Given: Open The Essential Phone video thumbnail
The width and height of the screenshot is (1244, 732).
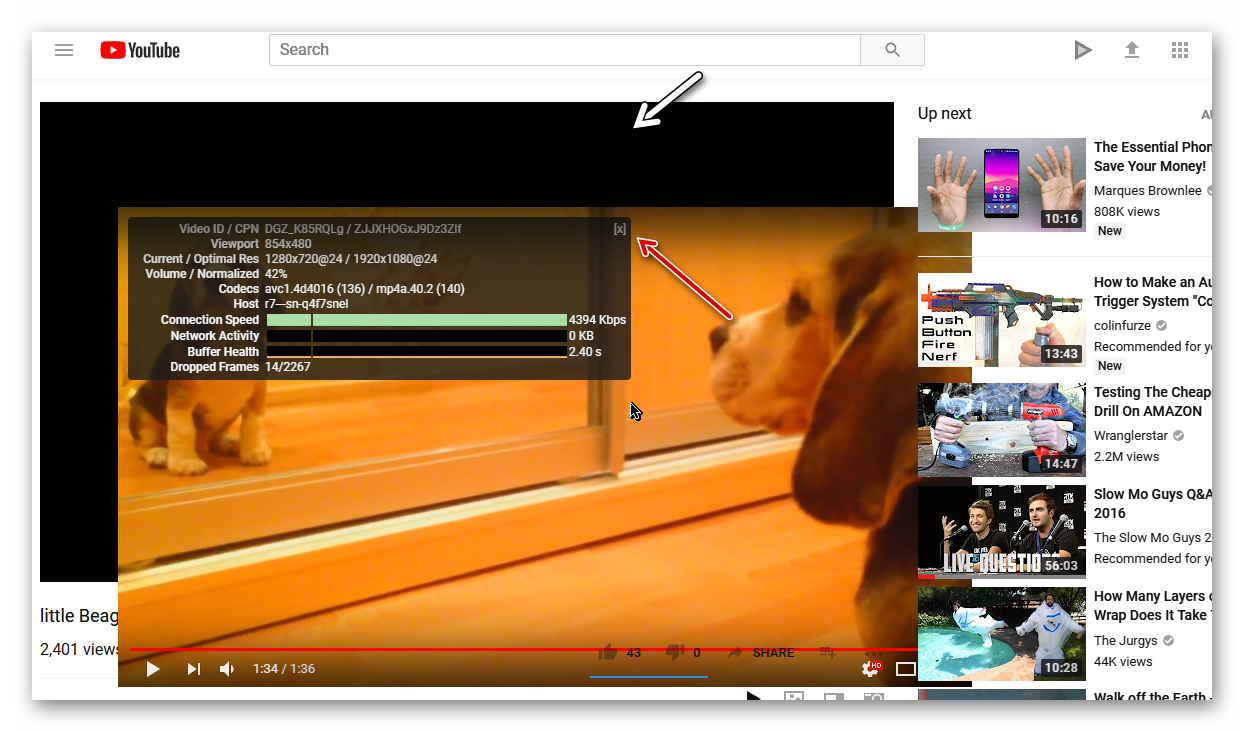Looking at the screenshot, I should click(1002, 185).
